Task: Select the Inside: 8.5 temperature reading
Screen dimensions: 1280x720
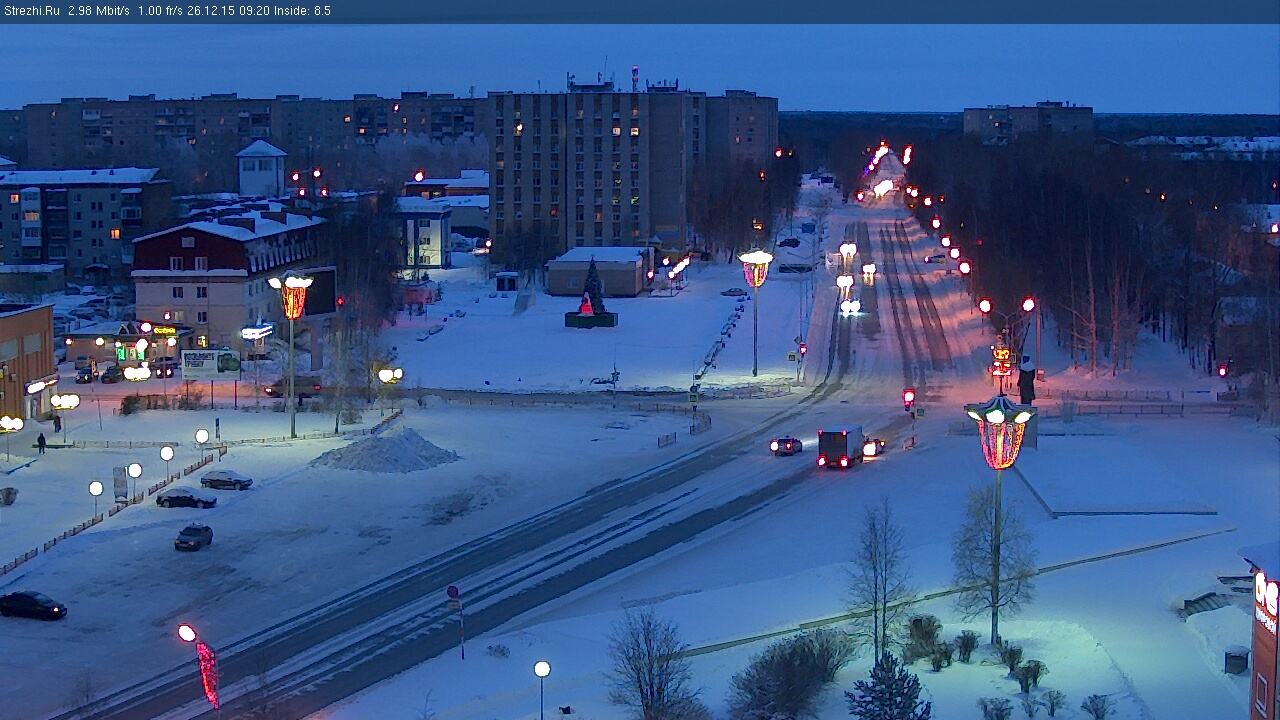Action: tap(302, 11)
